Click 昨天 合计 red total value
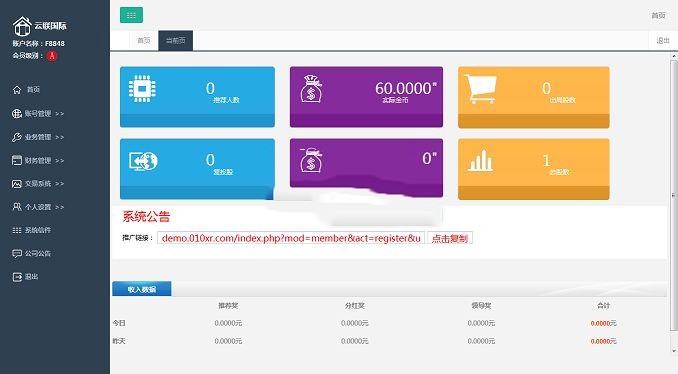 pyautogui.click(x=603, y=341)
